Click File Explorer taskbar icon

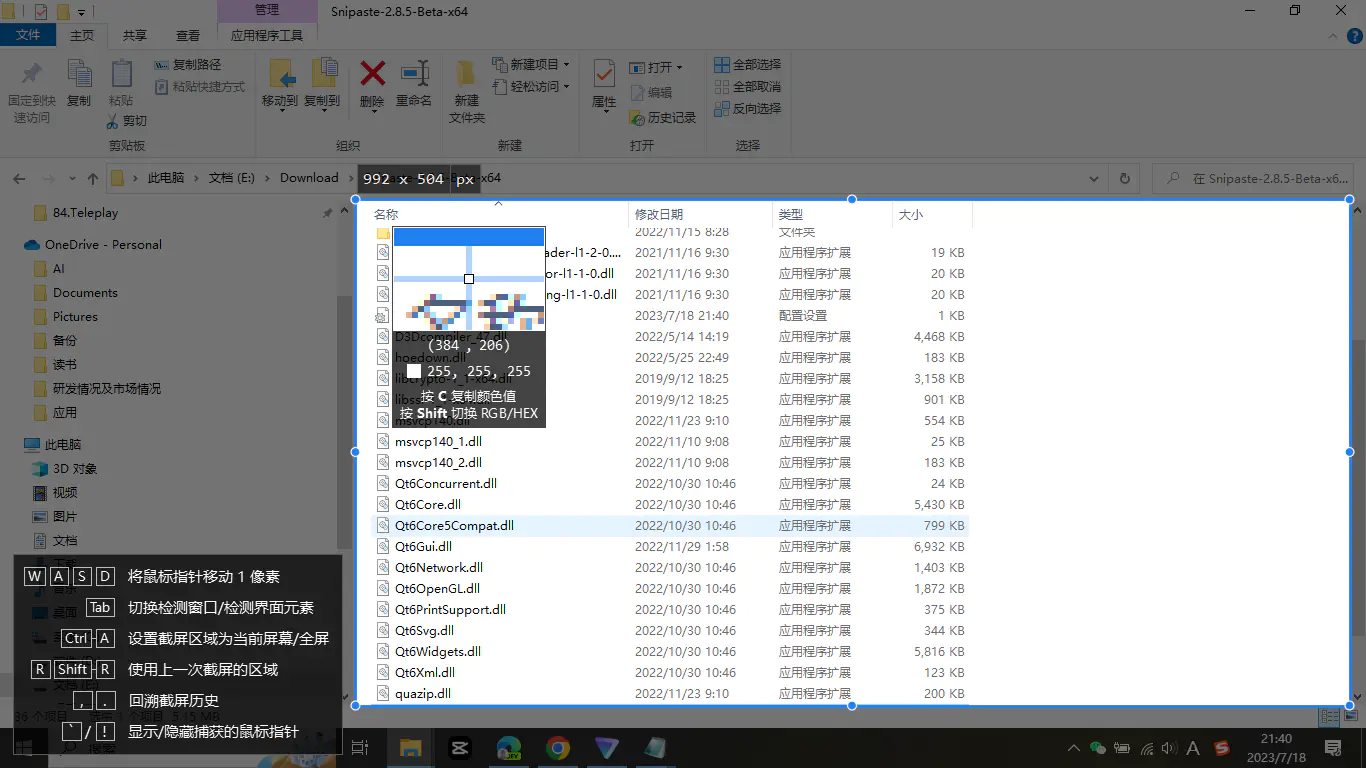tap(411, 747)
